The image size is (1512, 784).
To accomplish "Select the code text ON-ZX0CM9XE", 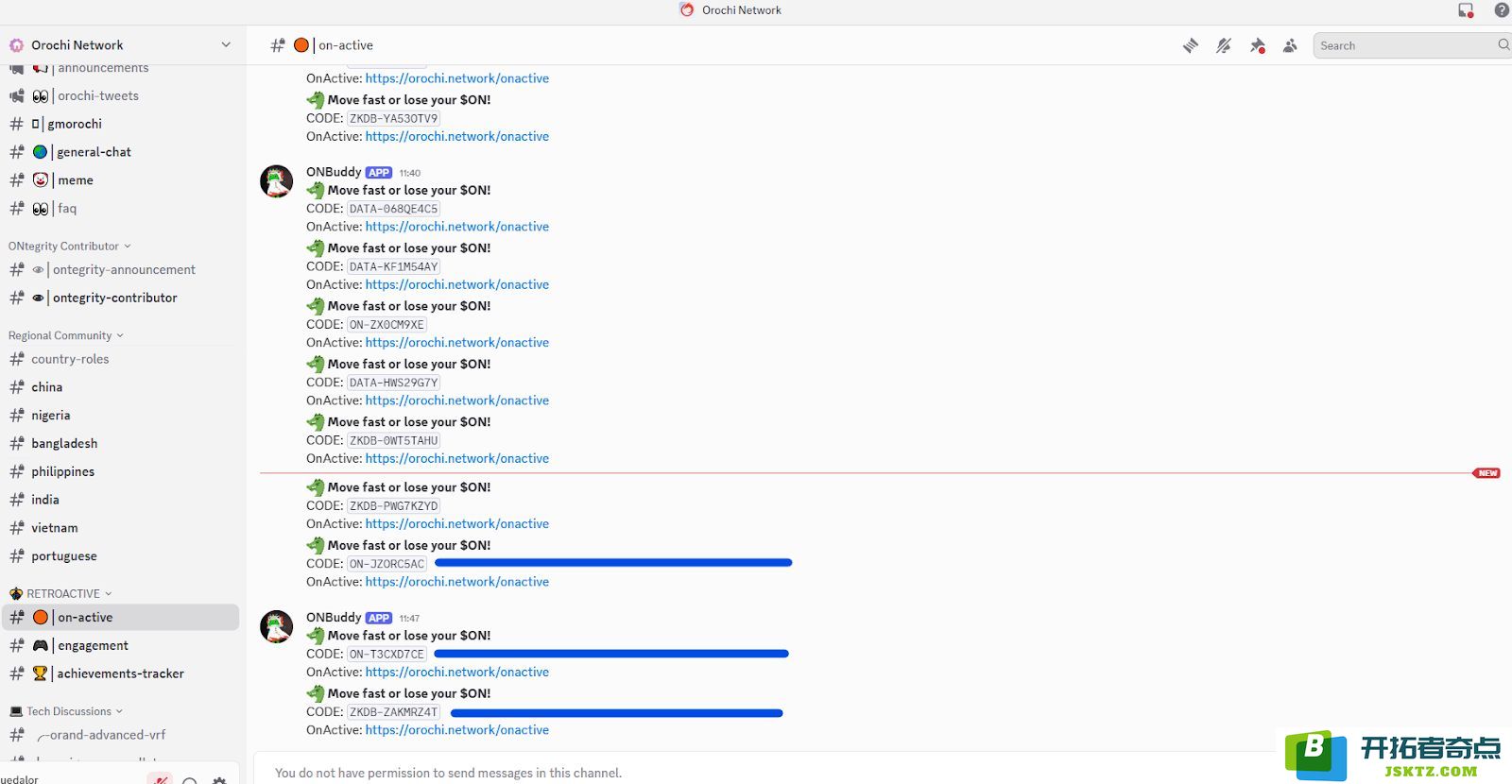I will click(x=387, y=325).
